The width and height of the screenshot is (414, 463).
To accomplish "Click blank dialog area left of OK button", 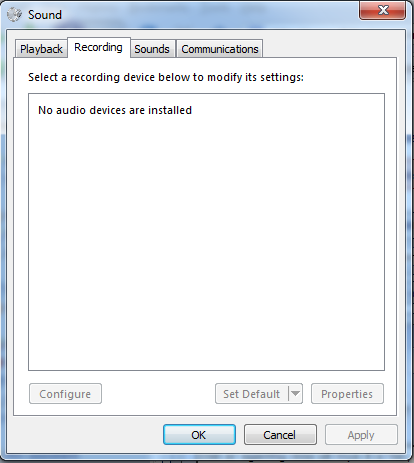I will tap(87, 435).
